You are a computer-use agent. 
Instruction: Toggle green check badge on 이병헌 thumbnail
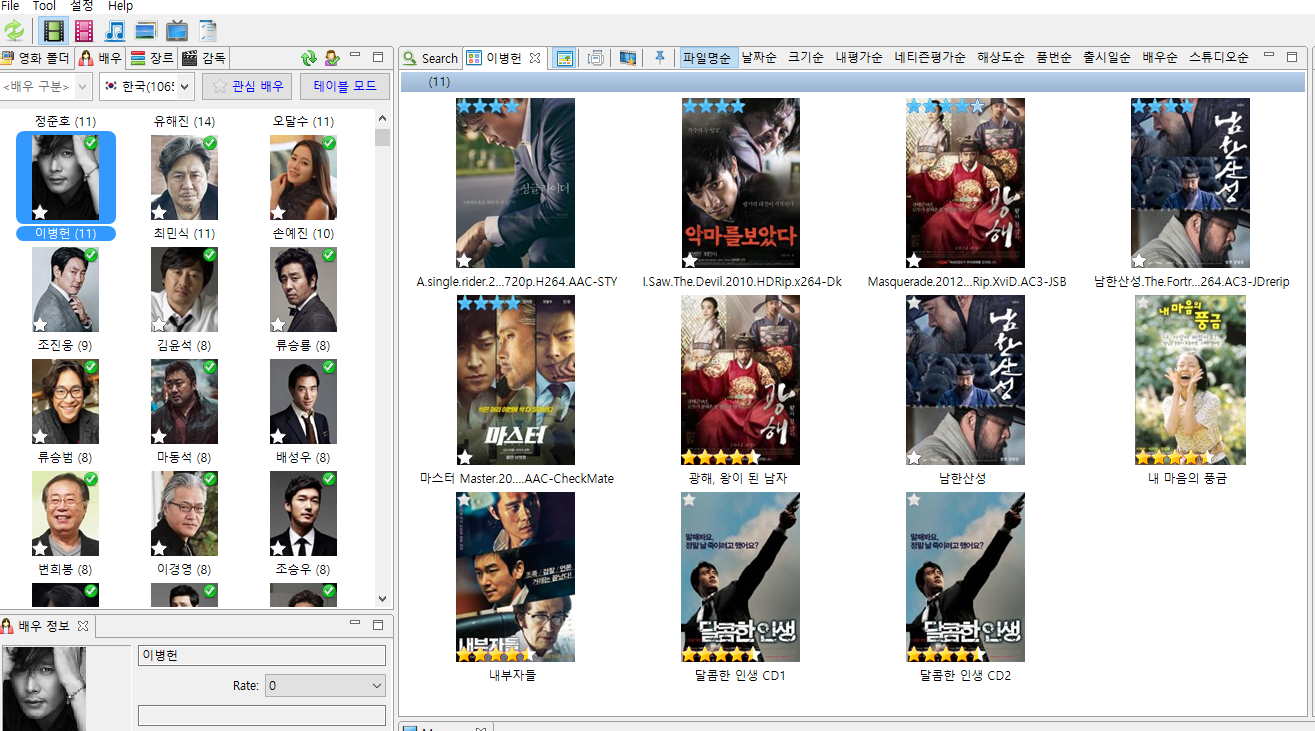point(91,143)
